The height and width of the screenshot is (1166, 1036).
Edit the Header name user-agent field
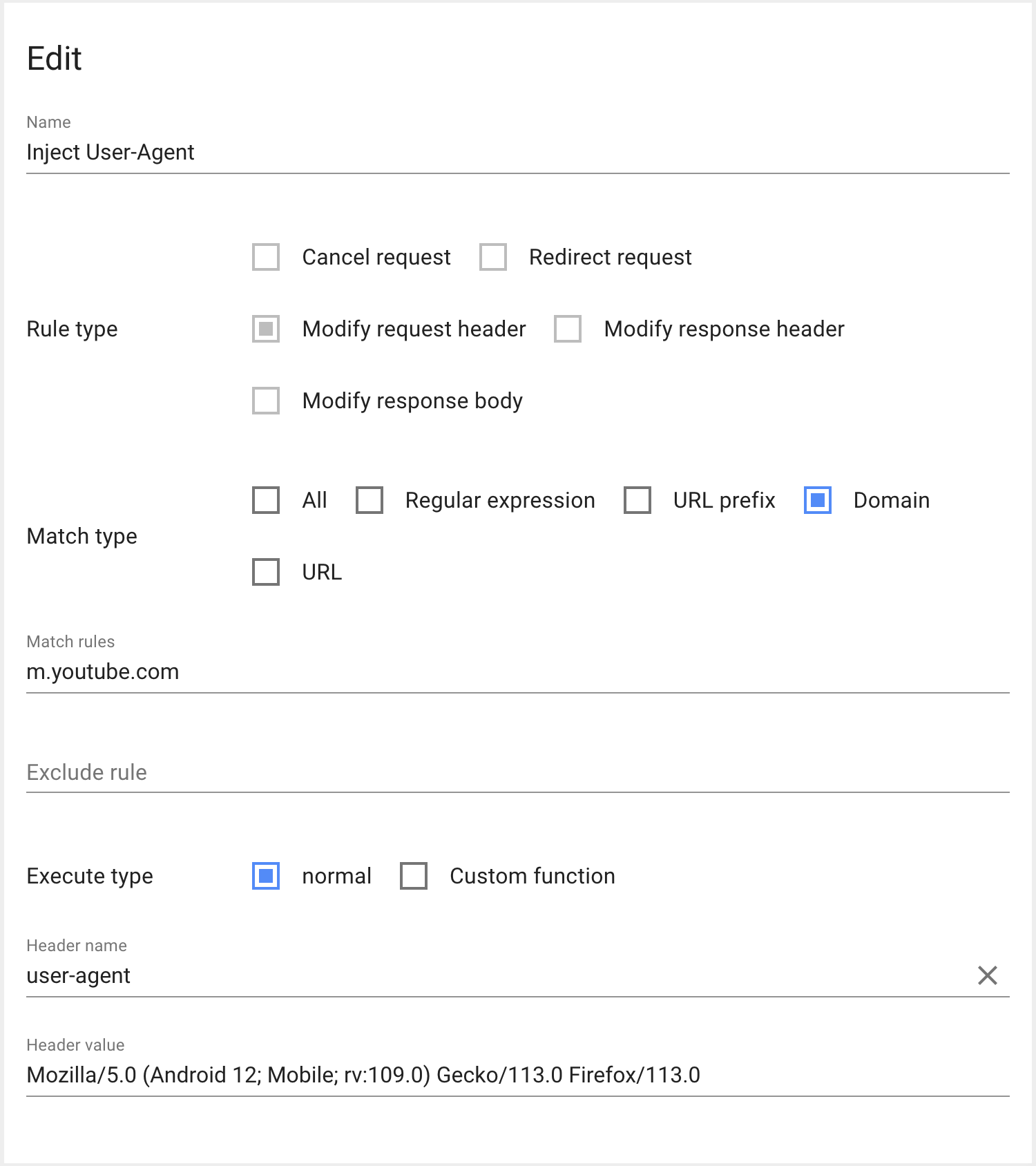(483, 975)
